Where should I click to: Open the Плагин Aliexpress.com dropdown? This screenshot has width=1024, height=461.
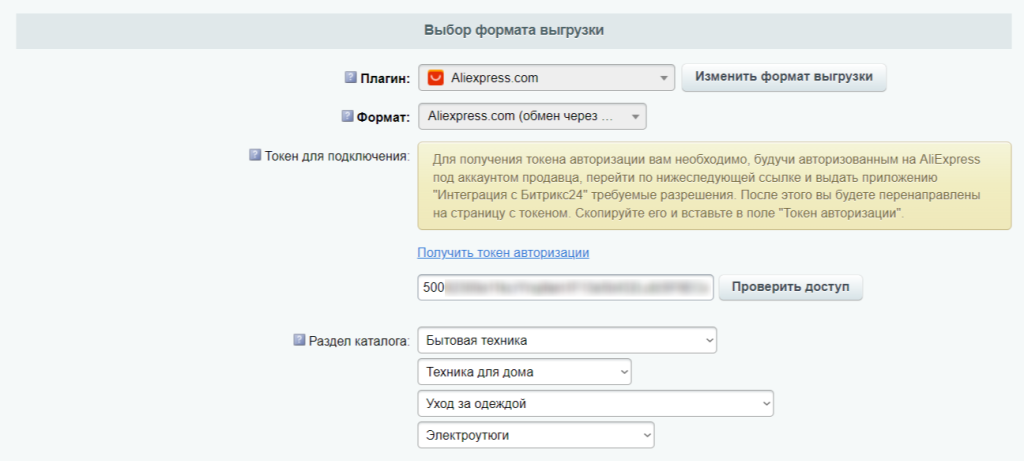tap(546, 78)
